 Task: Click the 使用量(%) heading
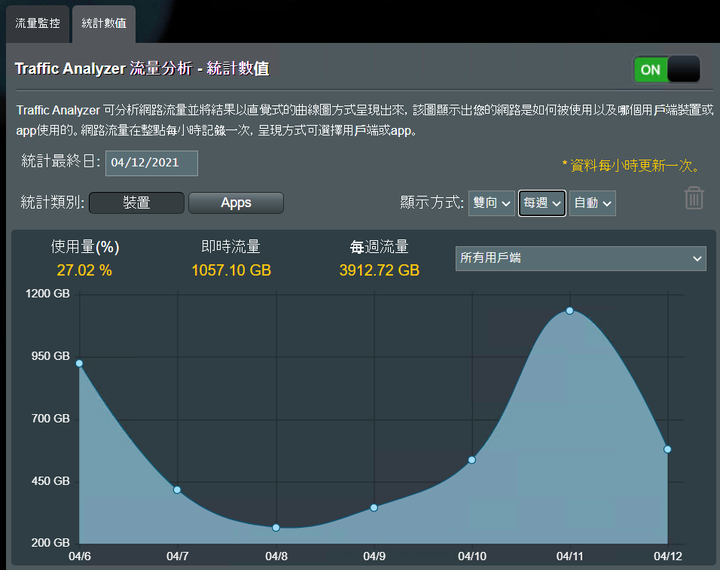[85, 247]
